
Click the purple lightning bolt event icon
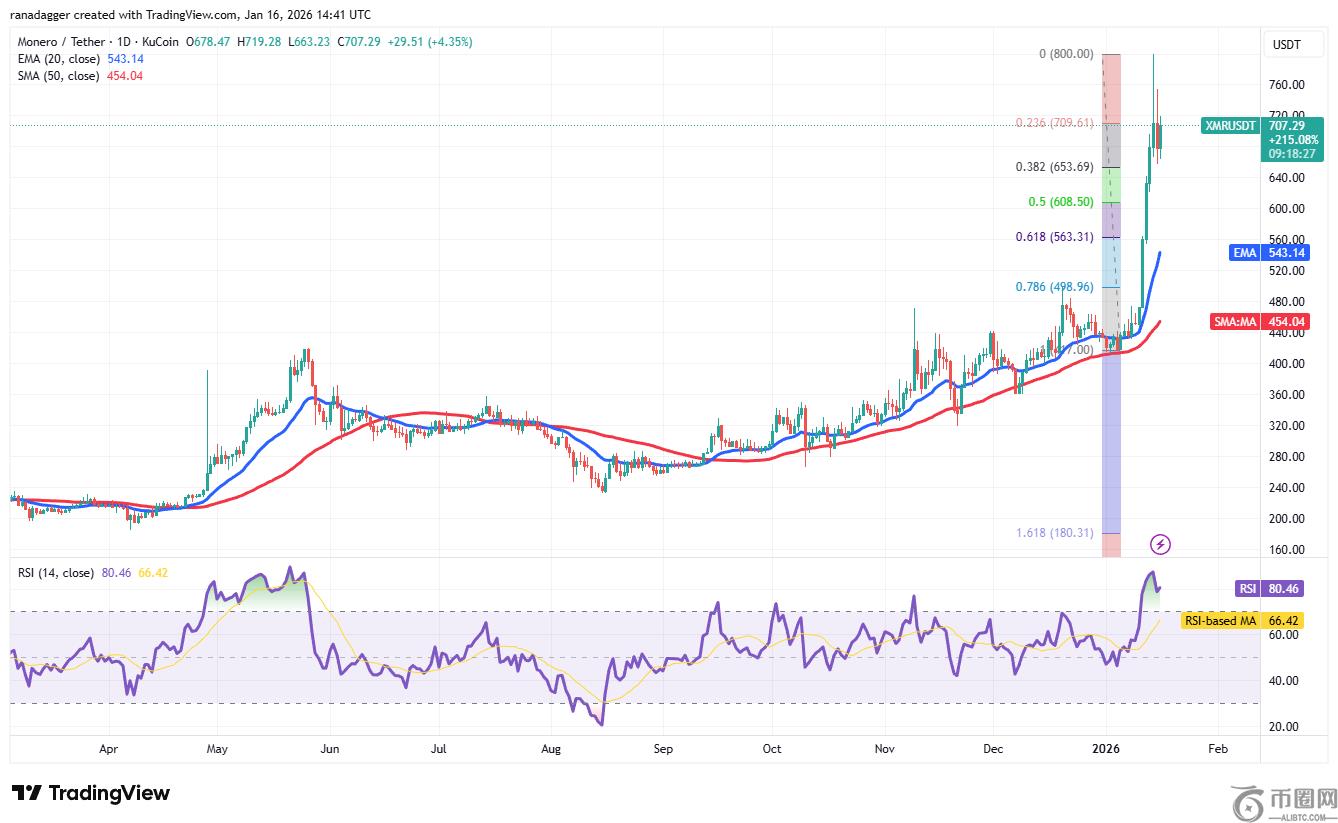(1160, 544)
